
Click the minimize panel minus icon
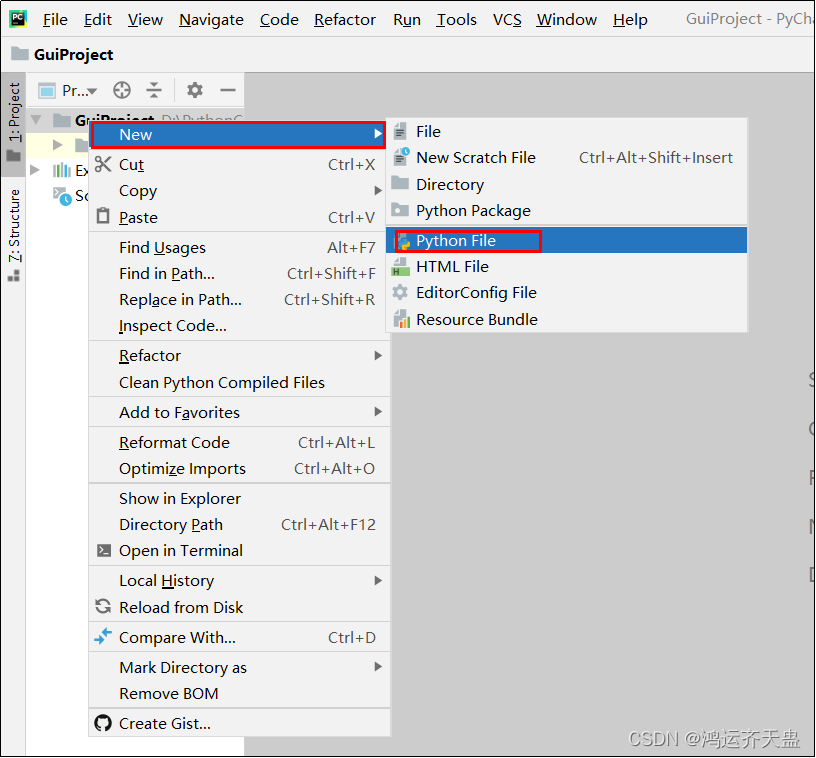click(x=231, y=90)
